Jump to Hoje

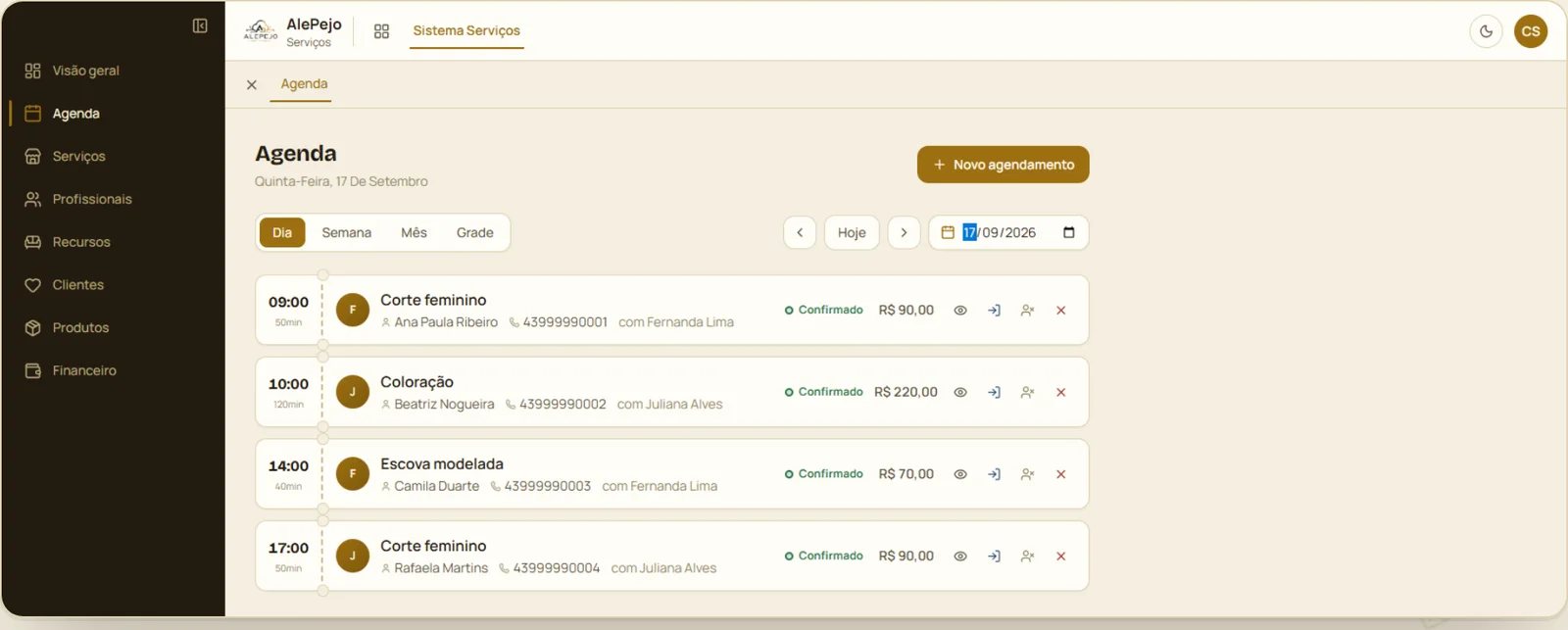(852, 232)
